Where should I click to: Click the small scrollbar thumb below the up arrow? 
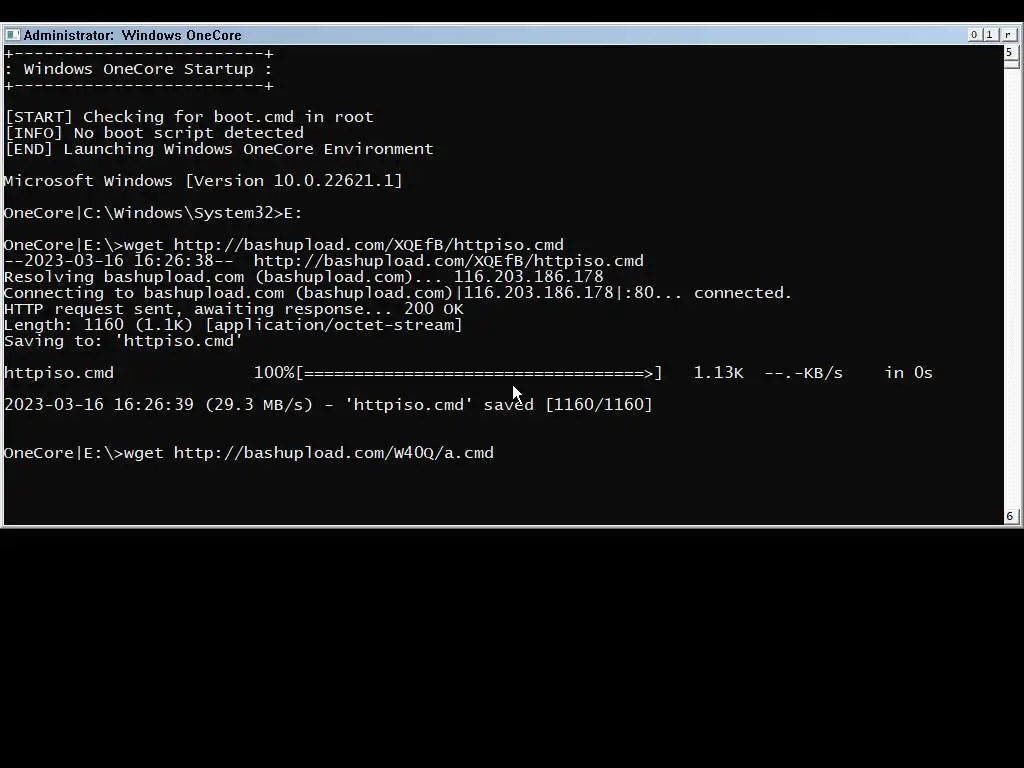1011,64
